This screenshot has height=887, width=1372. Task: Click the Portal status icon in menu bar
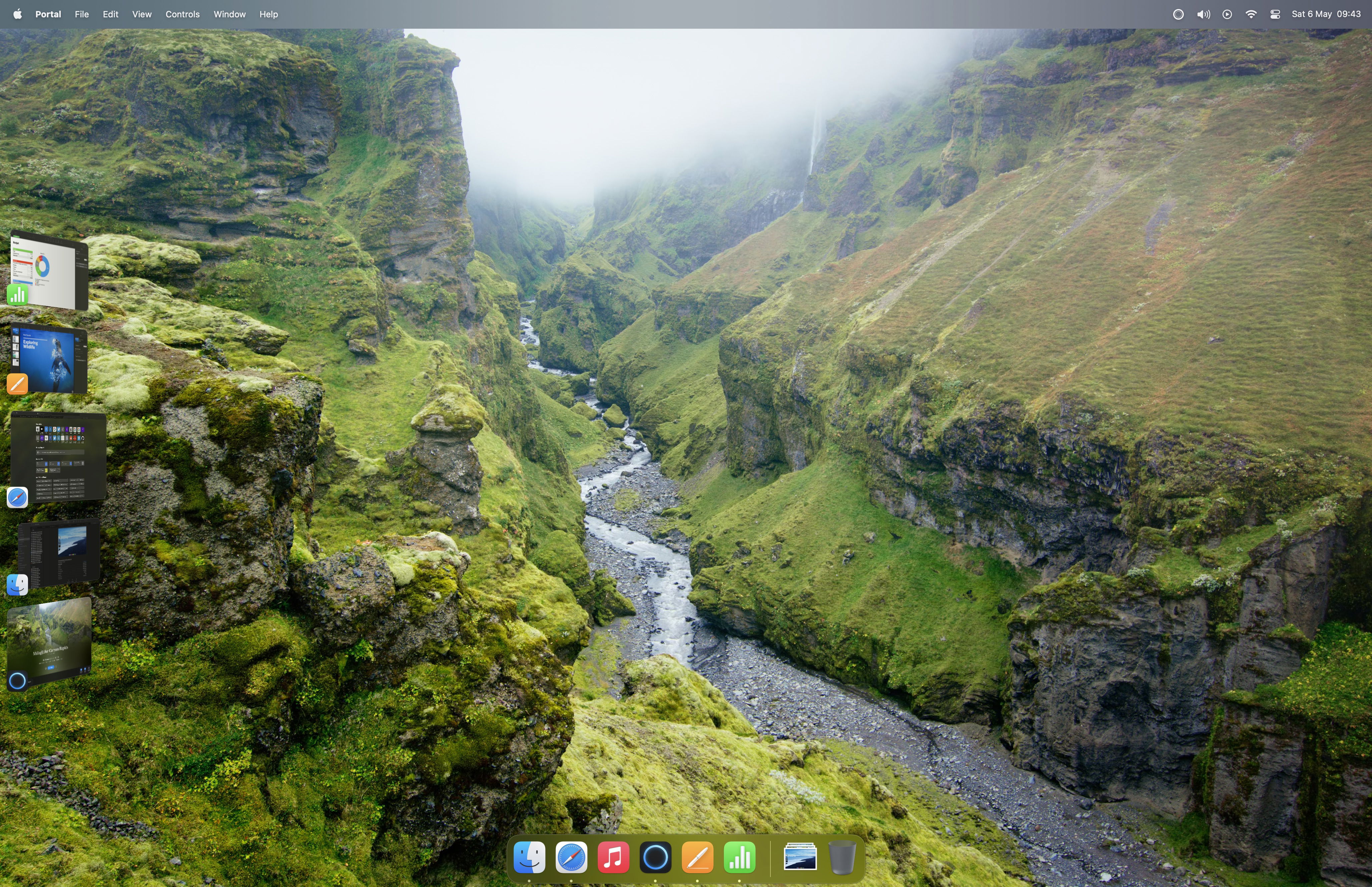coord(1178,14)
